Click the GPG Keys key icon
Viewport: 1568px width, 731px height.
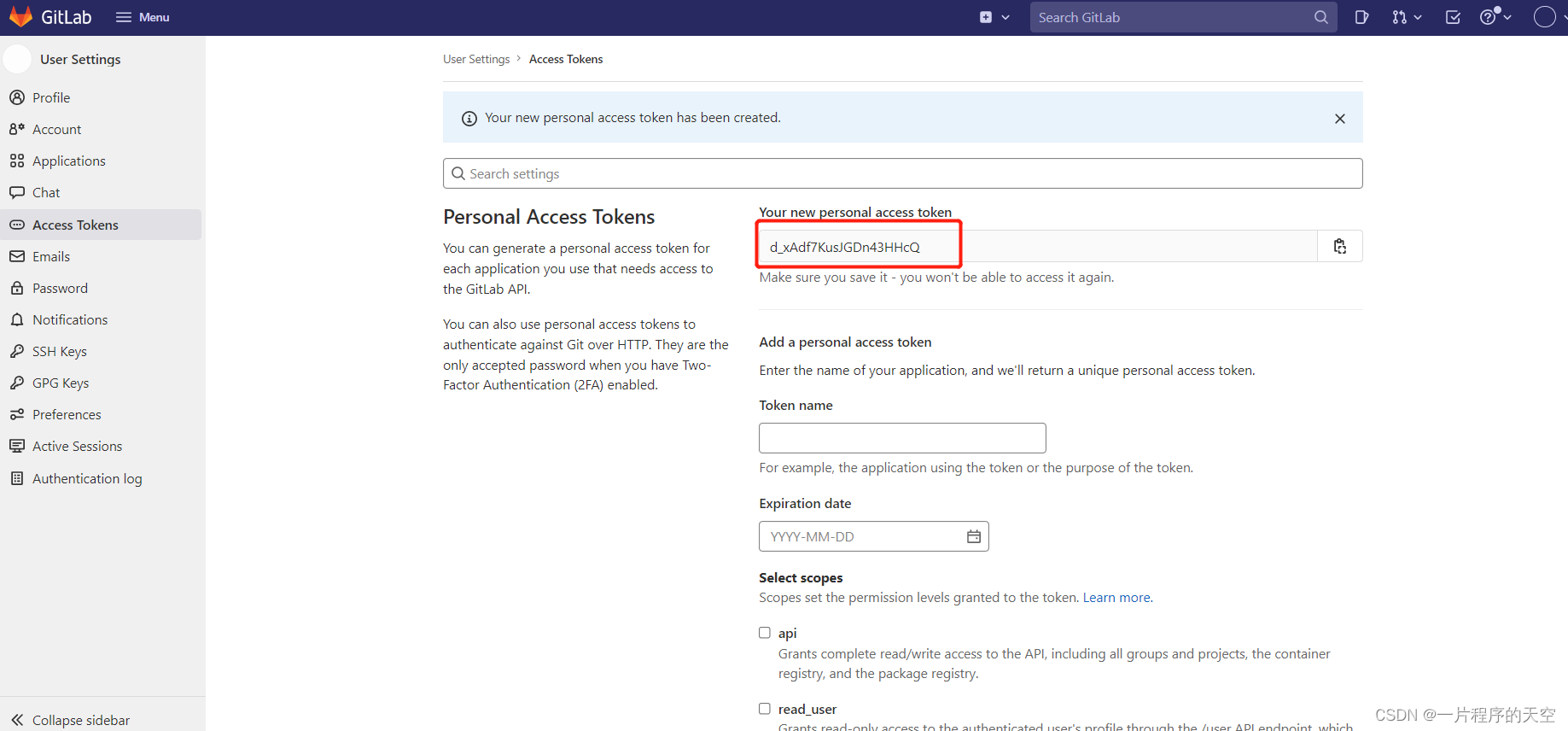(17, 383)
